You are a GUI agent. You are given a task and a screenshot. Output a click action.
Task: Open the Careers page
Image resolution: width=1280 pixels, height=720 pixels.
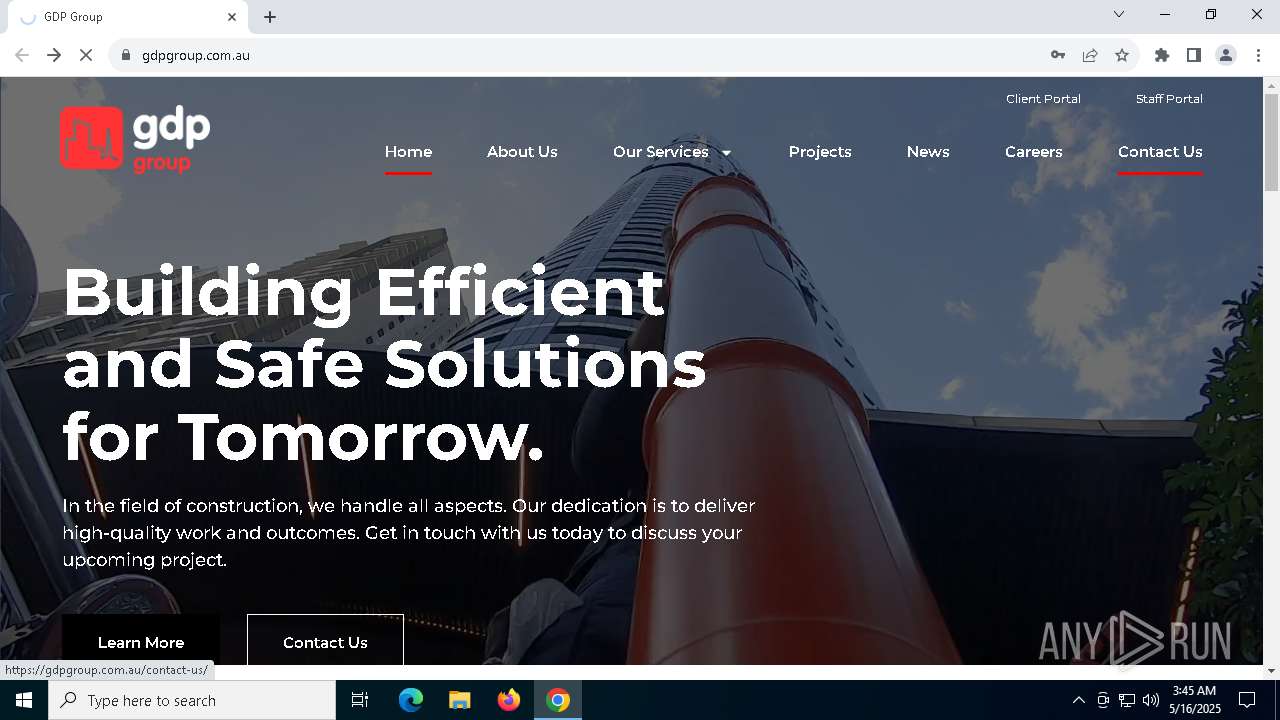1034,152
